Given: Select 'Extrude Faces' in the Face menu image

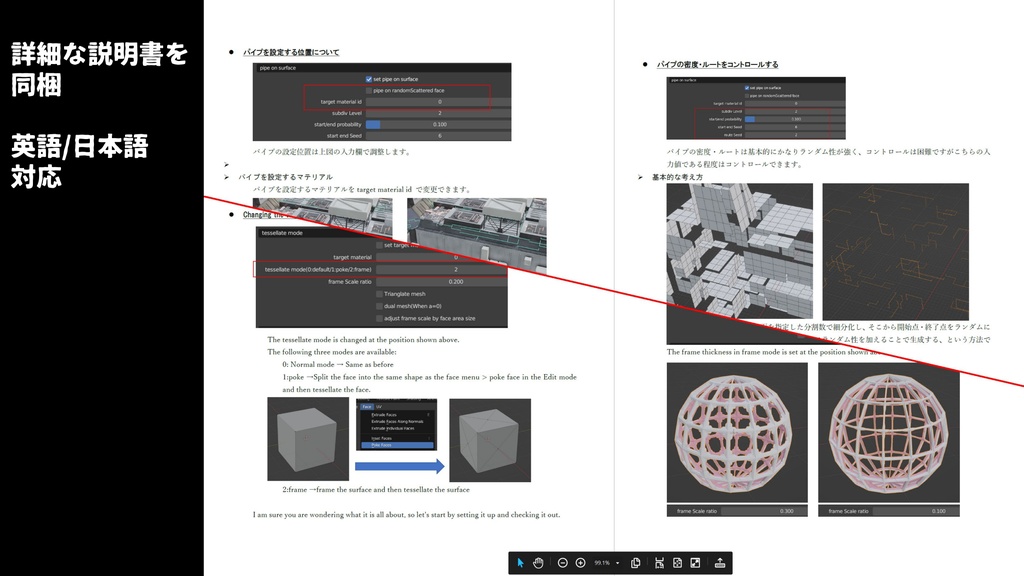Looking at the screenshot, I should [x=384, y=415].
